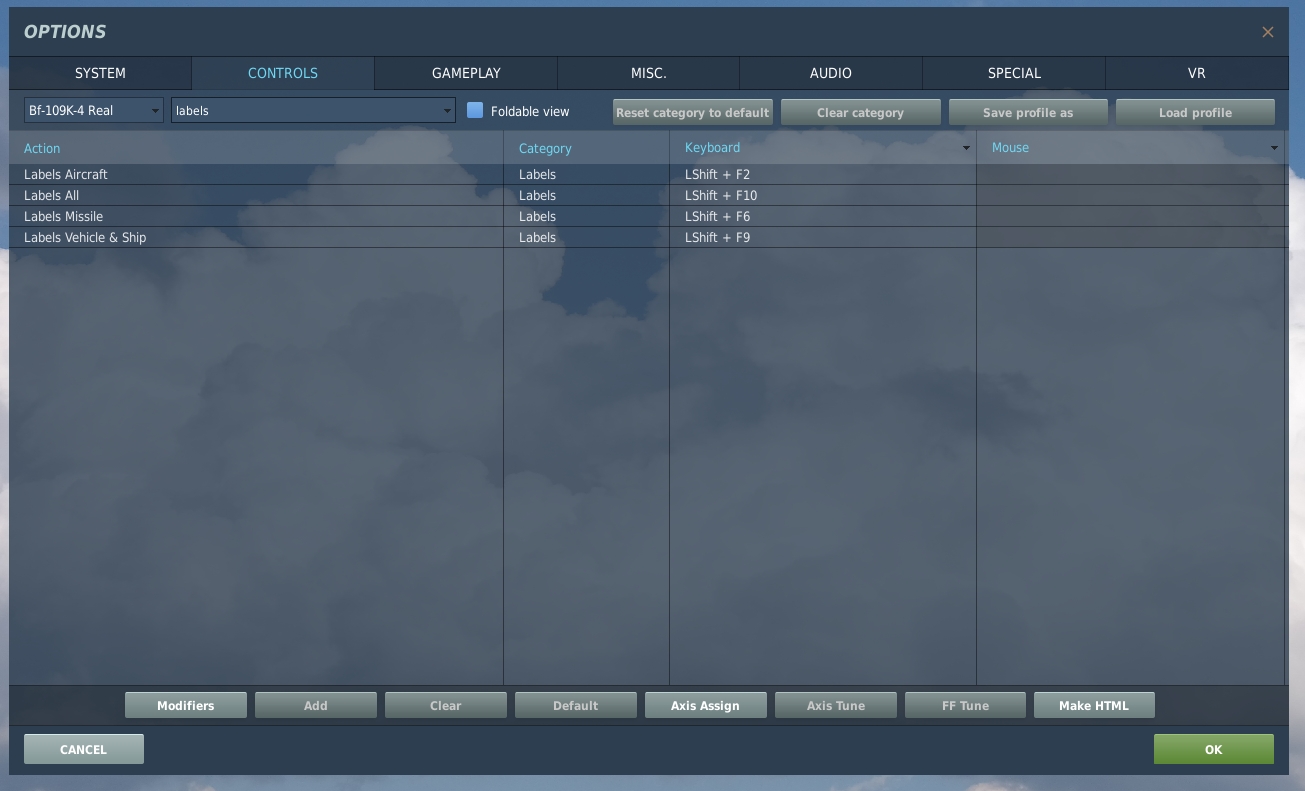Image resolution: width=1305 pixels, height=791 pixels.
Task: Click the LShift + F9 keyboard binding
Action: click(x=823, y=237)
